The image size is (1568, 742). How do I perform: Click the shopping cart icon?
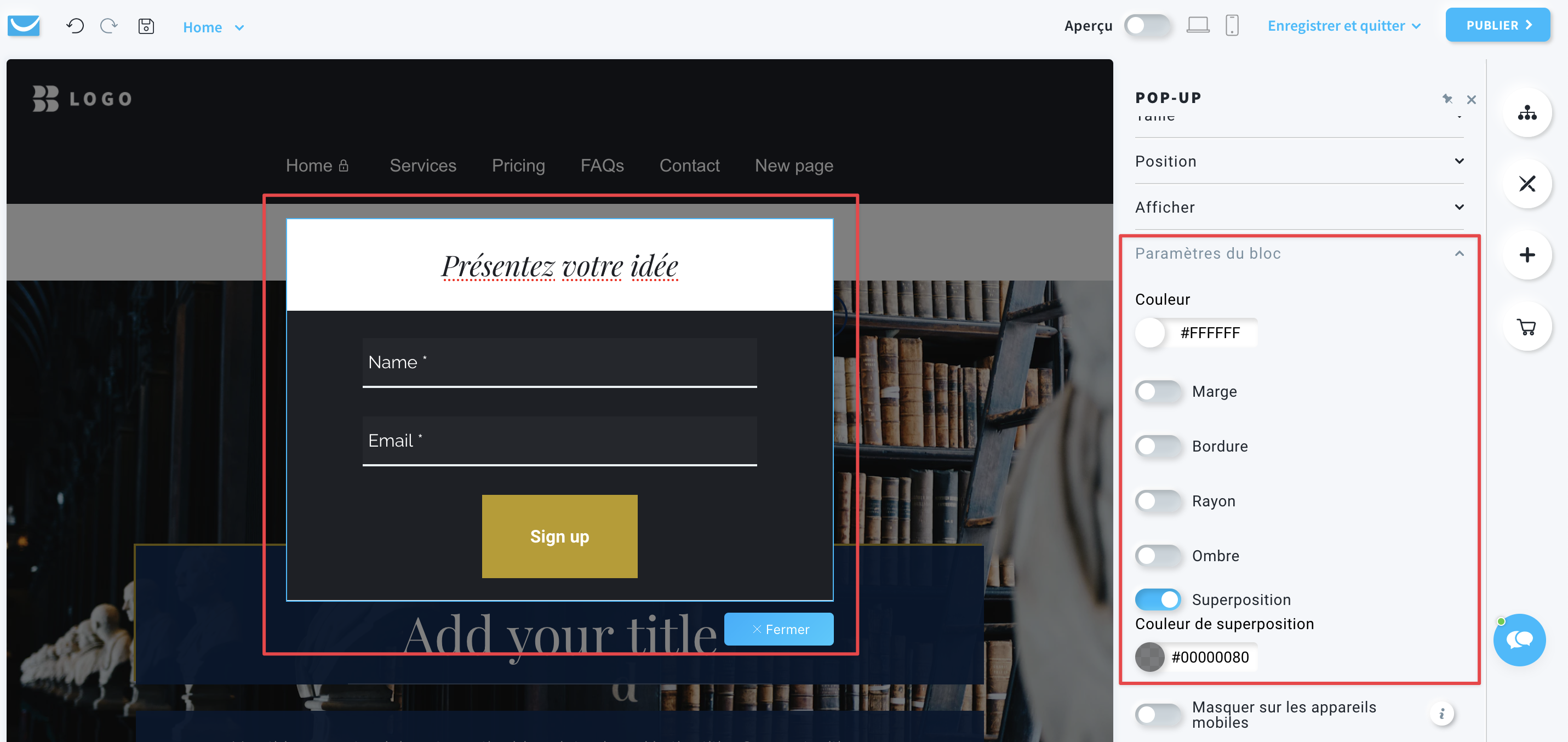[x=1528, y=327]
